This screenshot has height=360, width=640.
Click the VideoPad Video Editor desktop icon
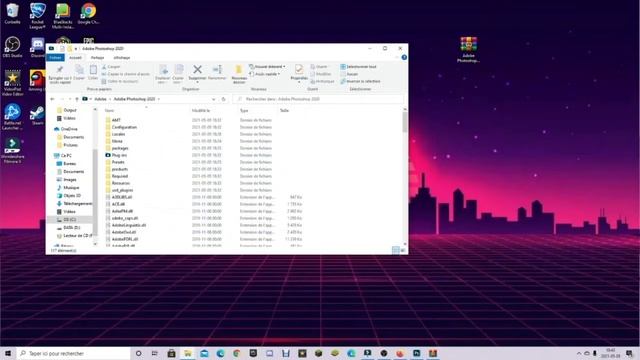click(x=12, y=83)
